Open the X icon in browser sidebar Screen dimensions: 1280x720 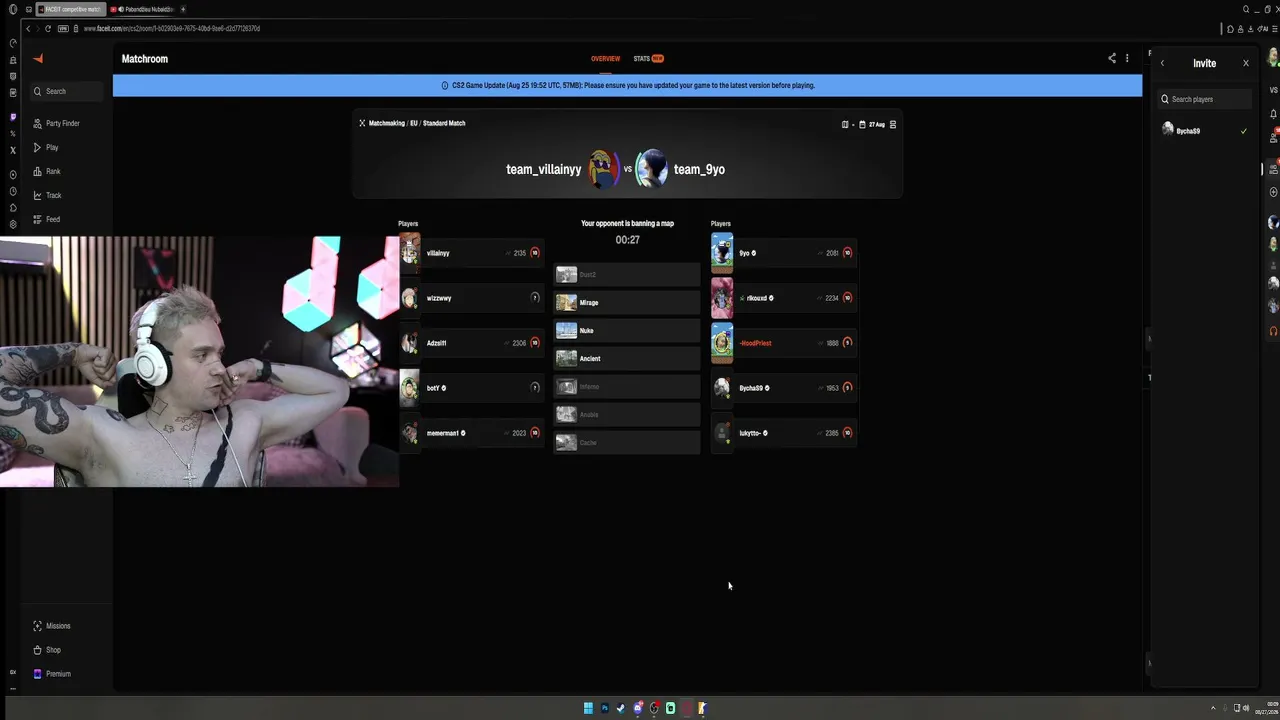pos(13,150)
